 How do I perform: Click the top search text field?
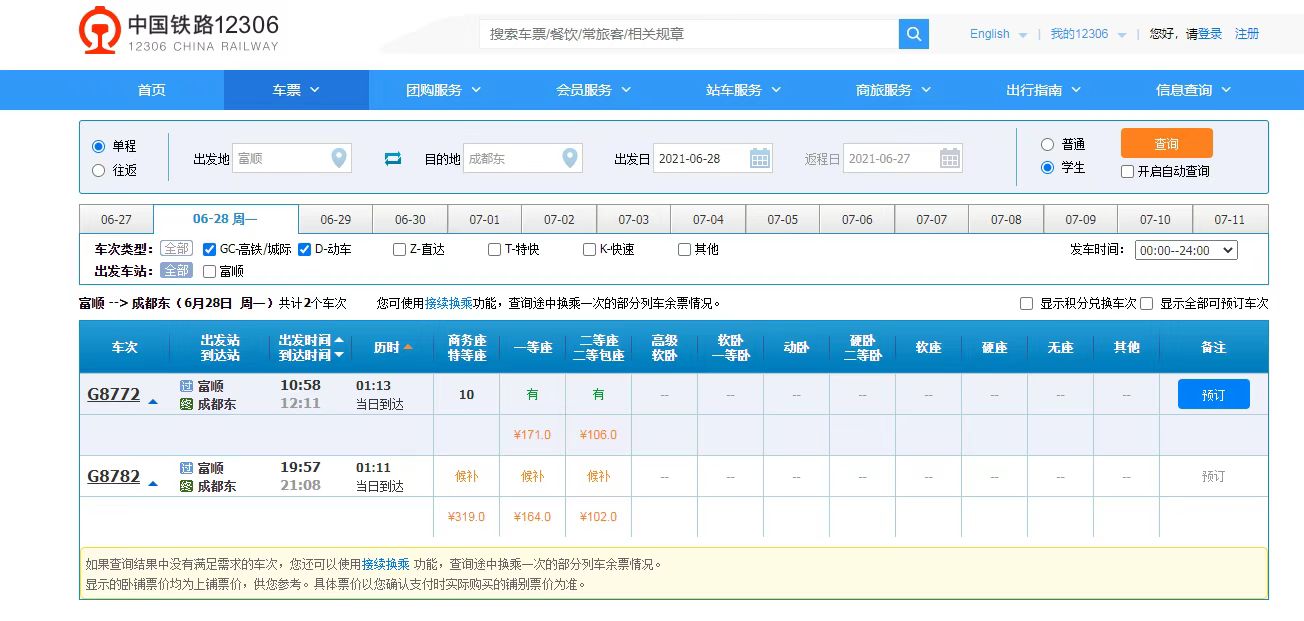click(x=689, y=34)
